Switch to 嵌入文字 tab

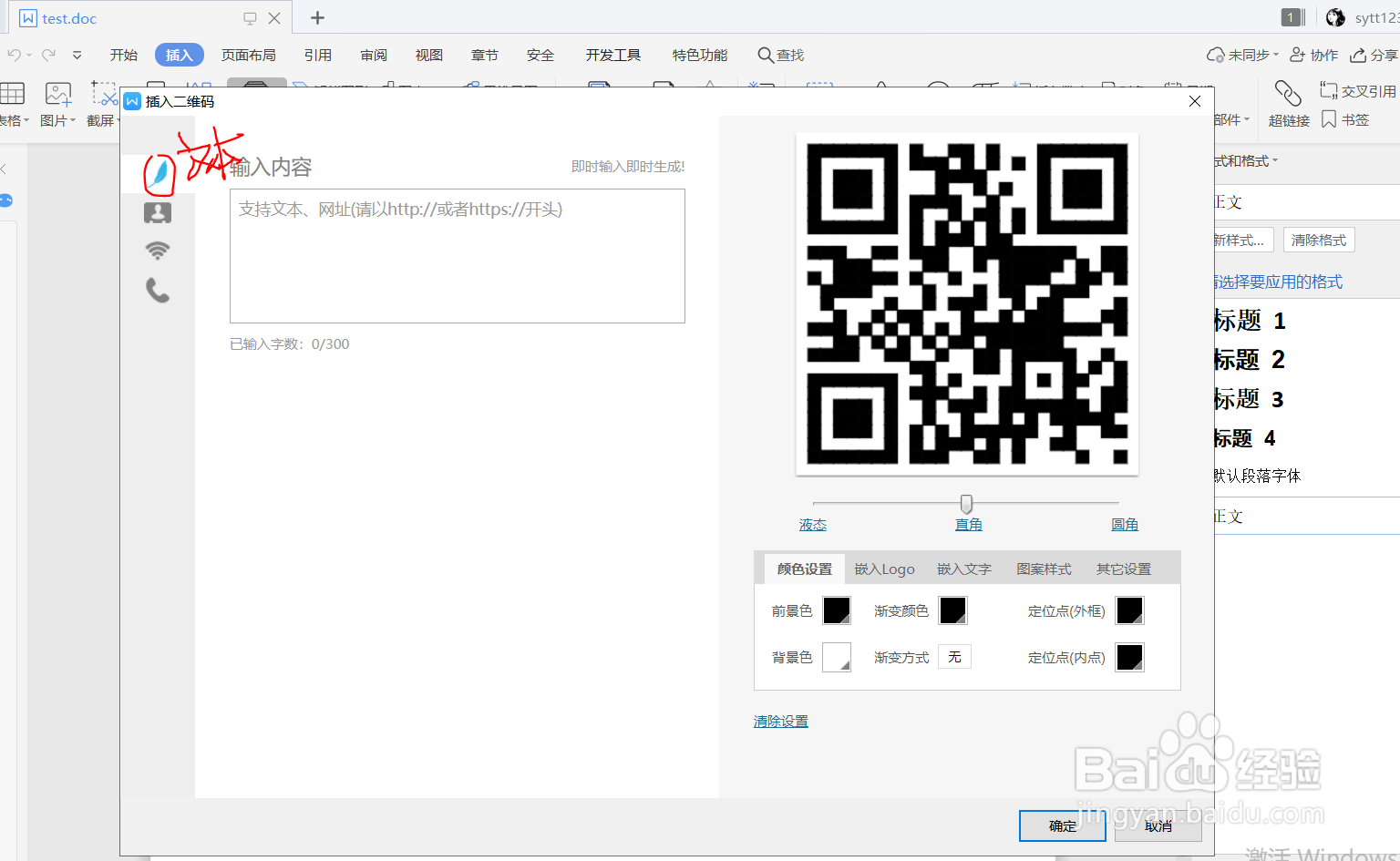click(x=964, y=569)
